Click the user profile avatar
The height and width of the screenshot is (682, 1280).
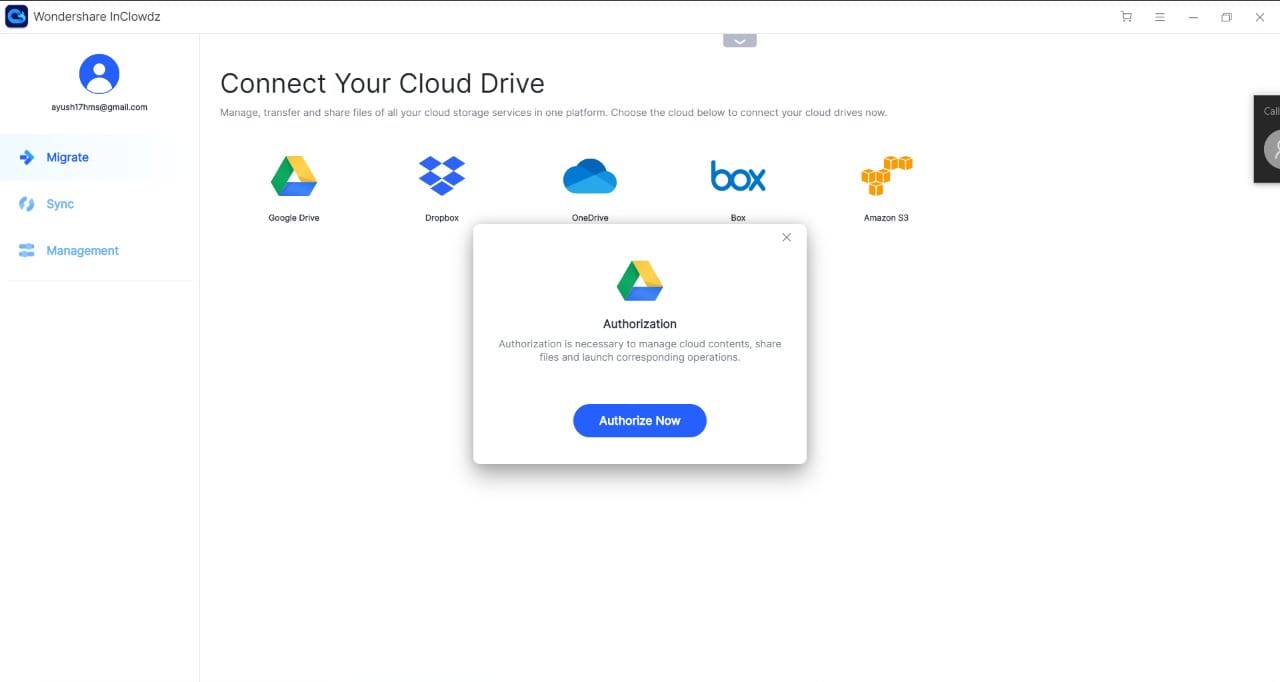coord(99,74)
